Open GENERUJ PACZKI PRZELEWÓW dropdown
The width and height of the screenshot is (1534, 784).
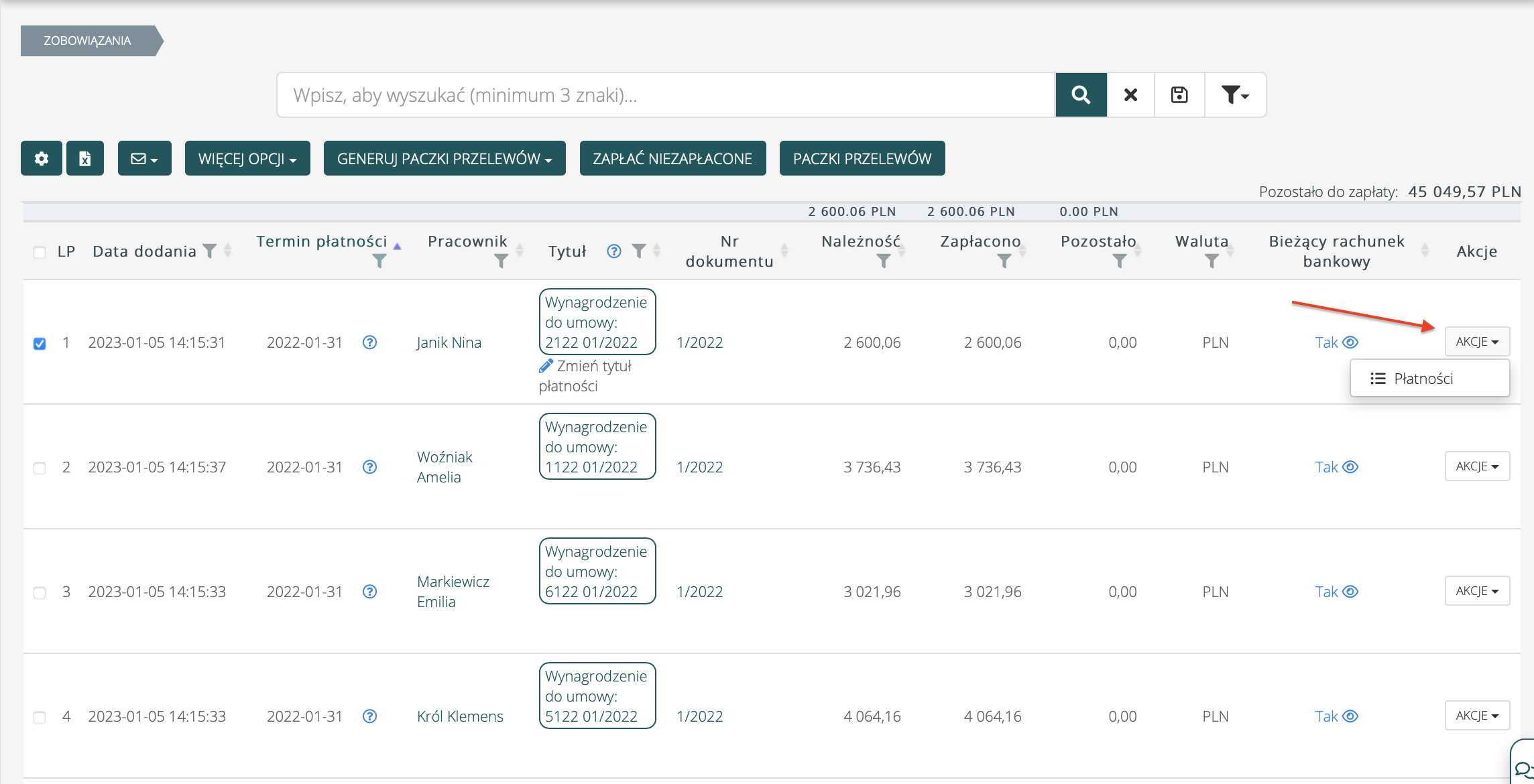pyautogui.click(x=445, y=159)
